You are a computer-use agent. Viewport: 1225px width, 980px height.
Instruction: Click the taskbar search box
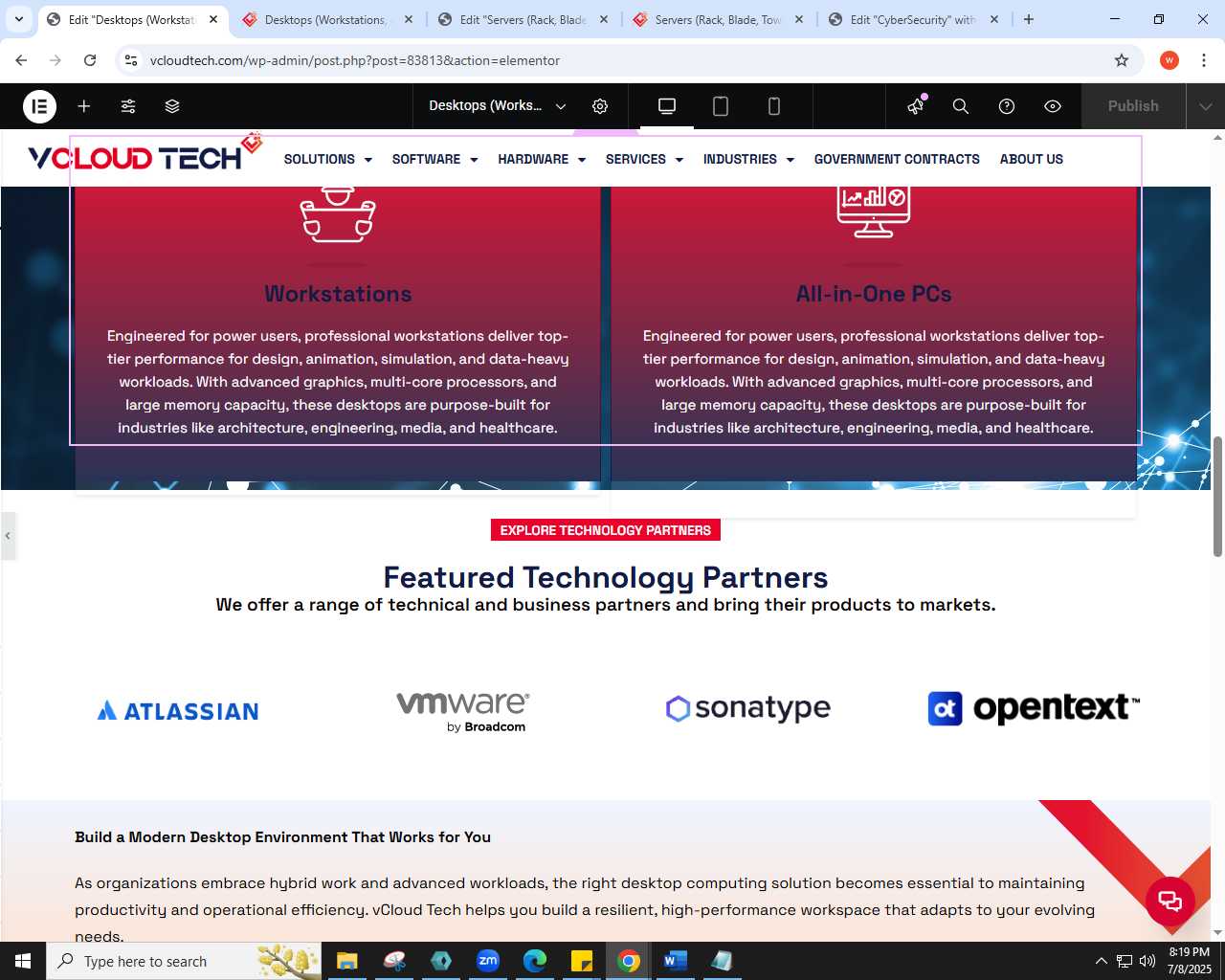[184, 961]
